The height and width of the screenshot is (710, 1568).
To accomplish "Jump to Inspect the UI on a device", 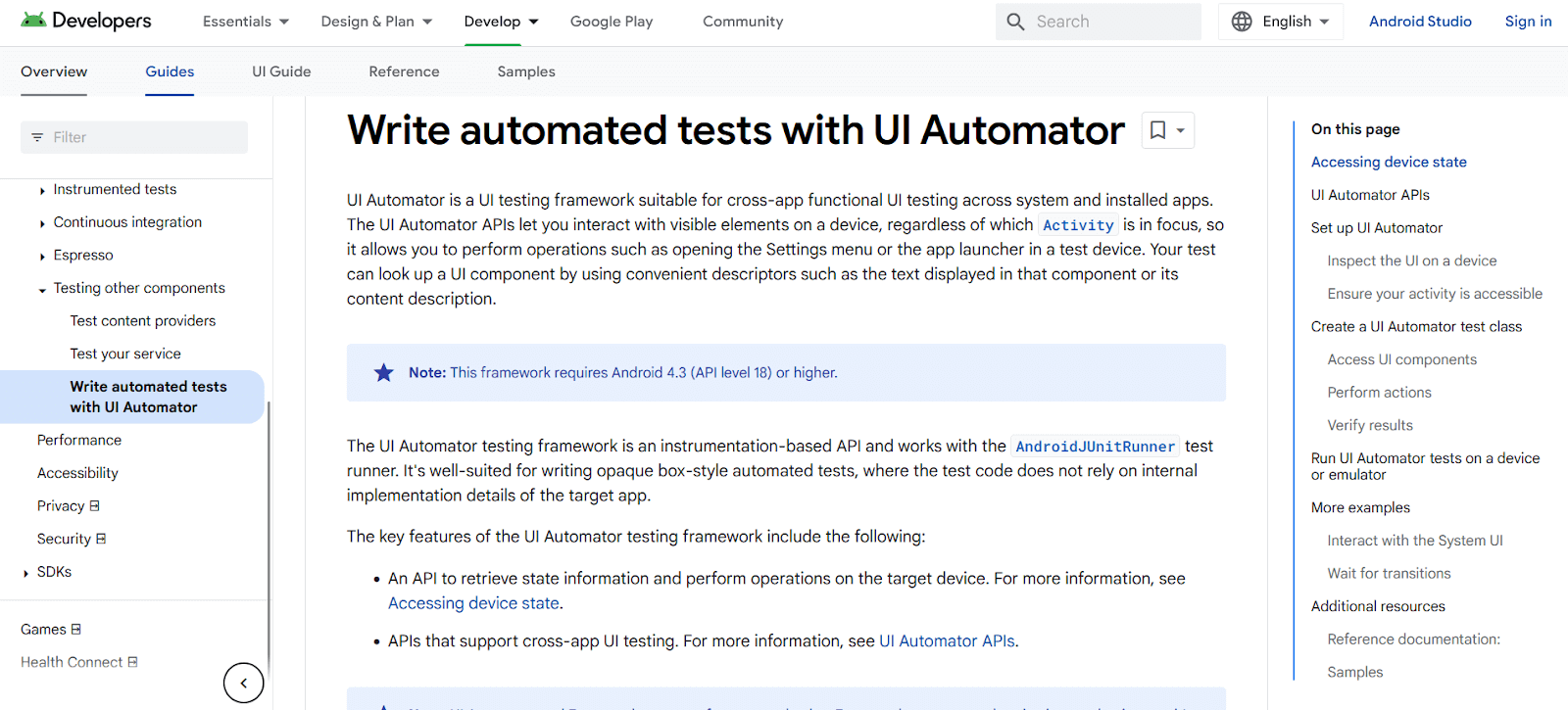I will click(1412, 261).
